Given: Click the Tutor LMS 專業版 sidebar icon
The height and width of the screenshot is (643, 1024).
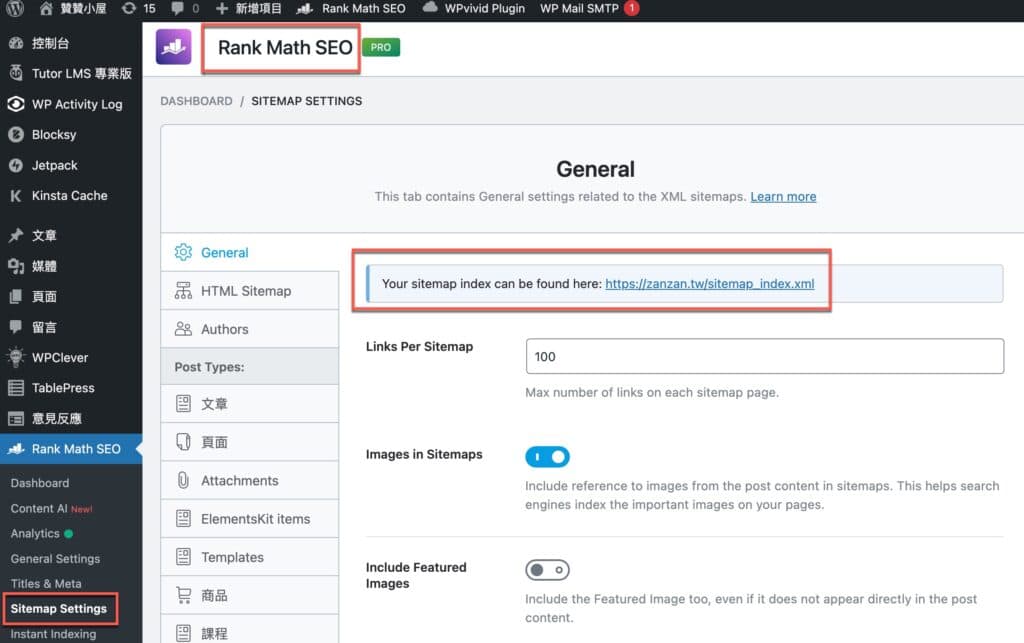Looking at the screenshot, I should pyautogui.click(x=16, y=73).
